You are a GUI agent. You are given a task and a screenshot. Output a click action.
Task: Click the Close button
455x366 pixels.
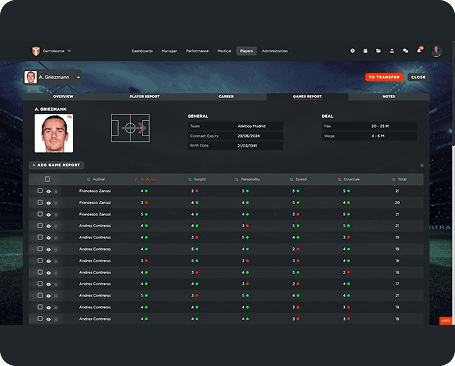pyautogui.click(x=418, y=77)
